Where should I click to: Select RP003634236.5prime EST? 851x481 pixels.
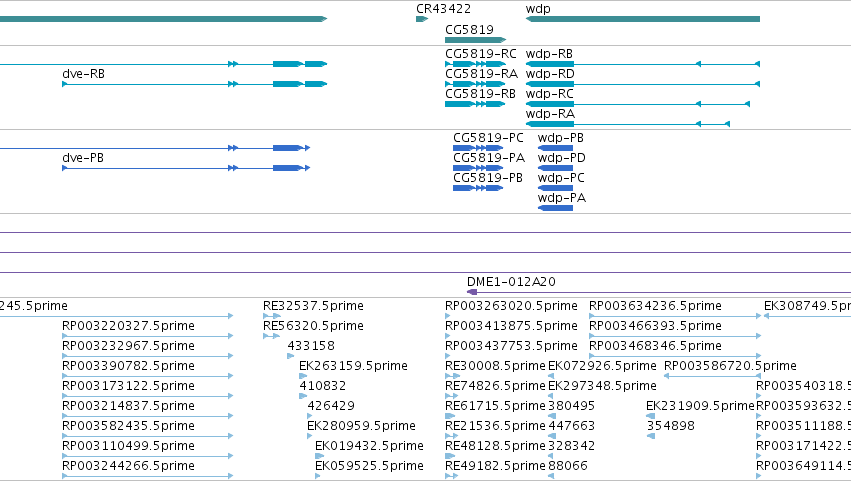(x=656, y=306)
